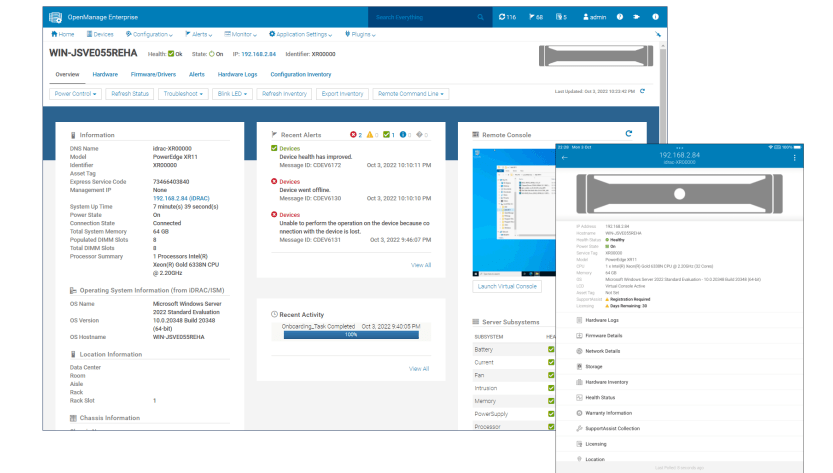833x473 pixels.
Task: Open the admin user menu
Action: (x=594, y=17)
